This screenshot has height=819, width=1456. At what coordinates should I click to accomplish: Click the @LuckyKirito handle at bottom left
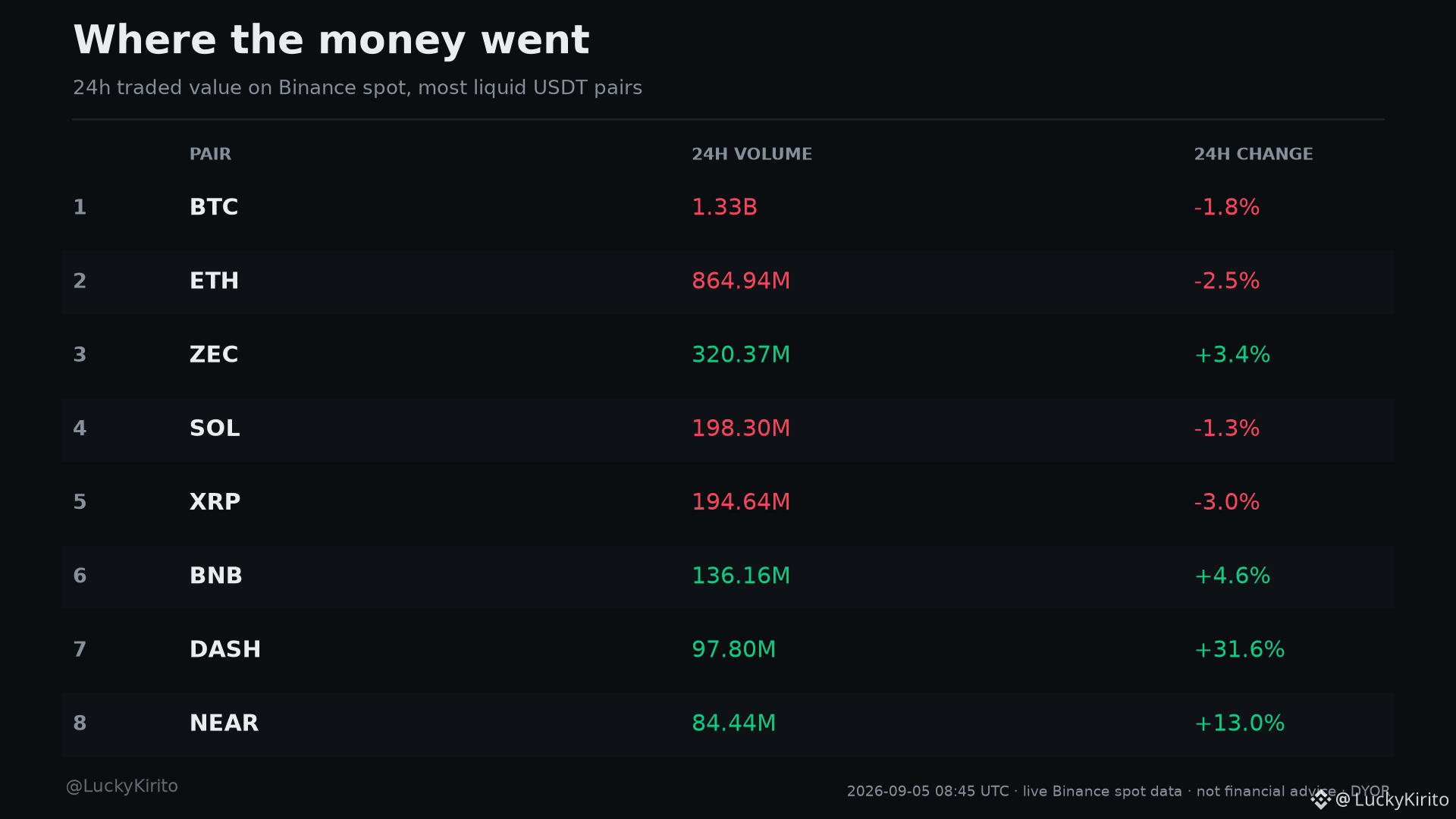[x=122, y=786]
